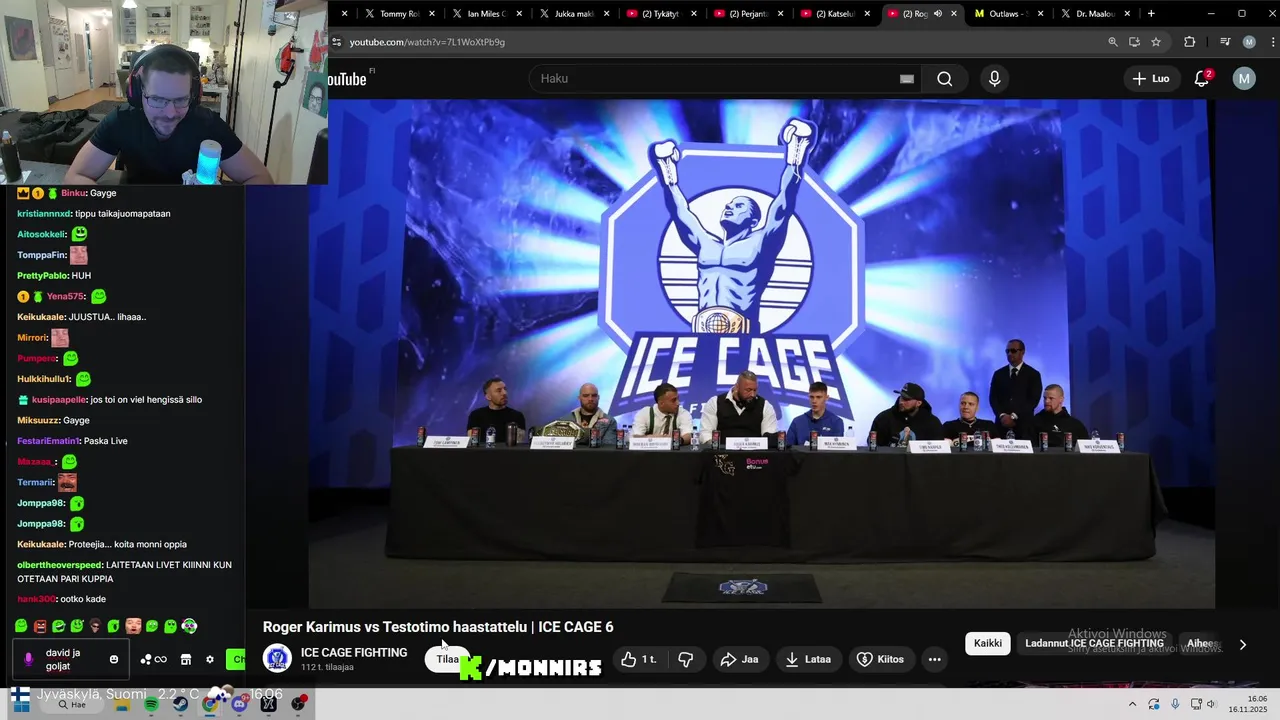1280x720 pixels.
Task: Open the three-dot more actions menu
Action: point(934,659)
